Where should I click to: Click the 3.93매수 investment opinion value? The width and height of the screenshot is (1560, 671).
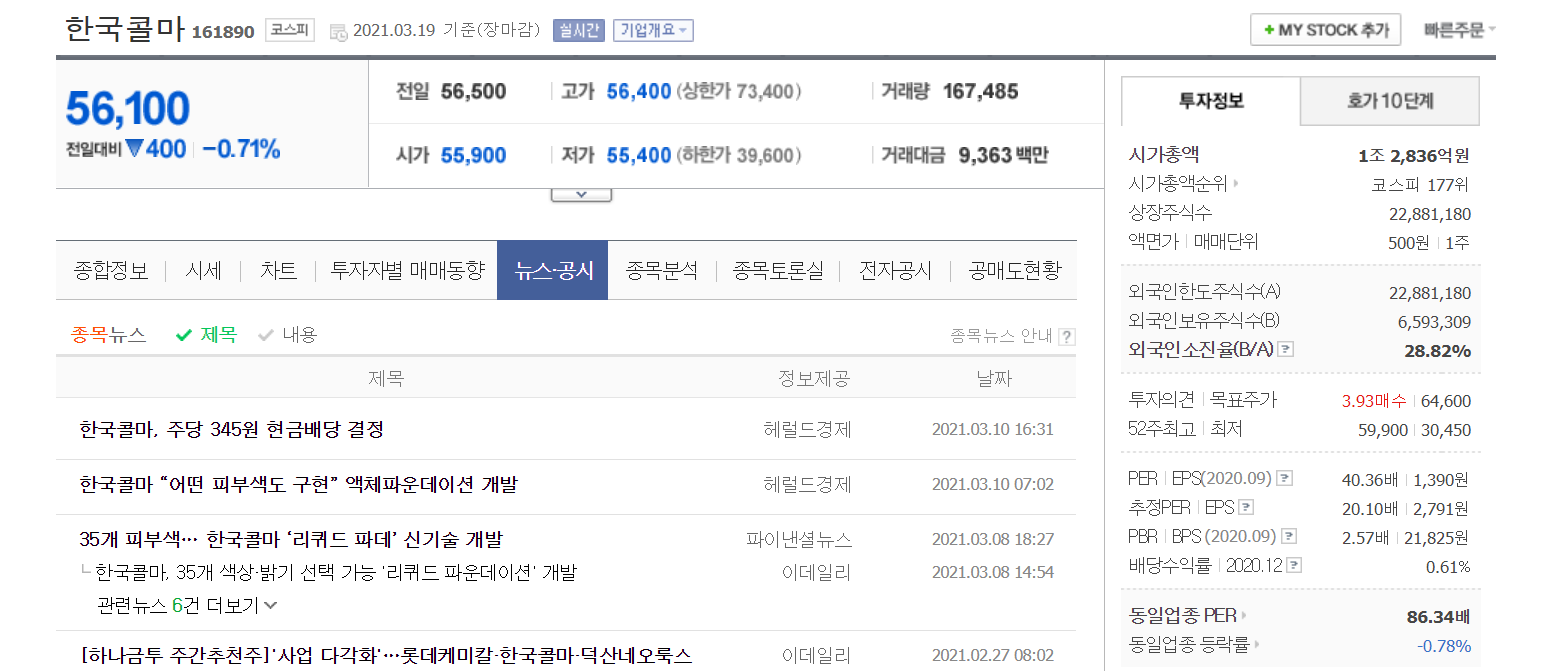(1374, 401)
